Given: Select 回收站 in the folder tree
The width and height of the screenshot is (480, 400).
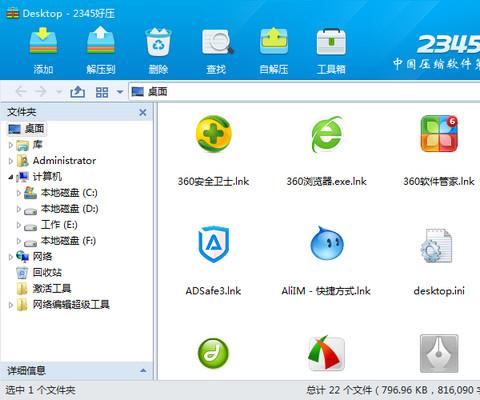Looking at the screenshot, I should [x=47, y=272].
